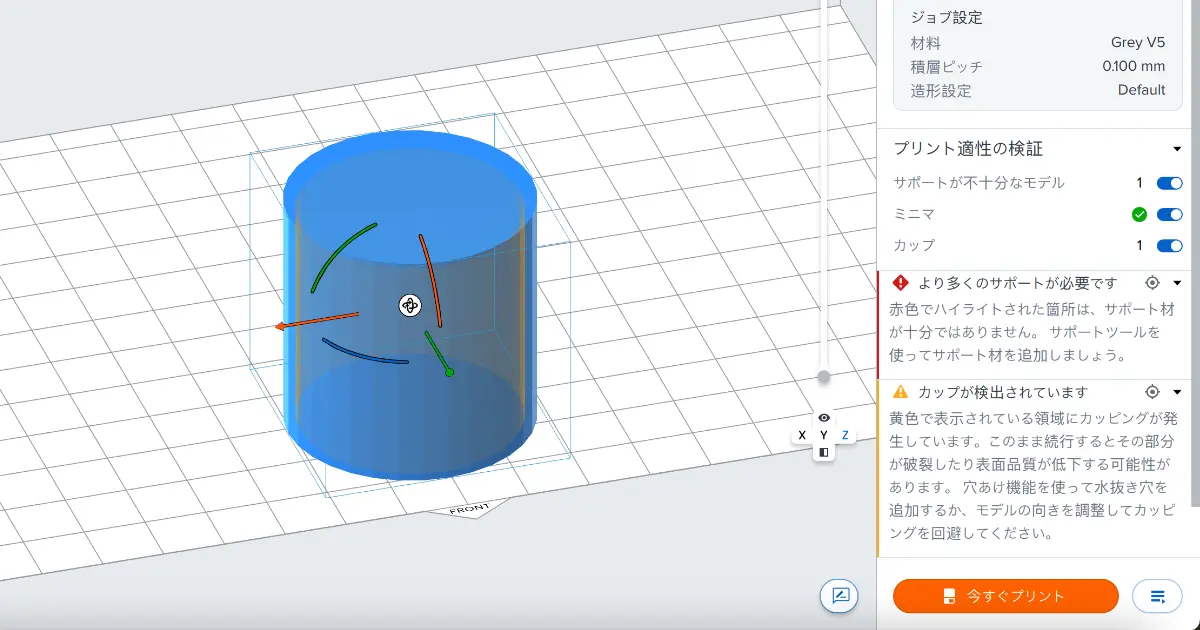Toggle the ミニマ check switch
Screen dimensions: 1200x630
pyautogui.click(x=1169, y=214)
